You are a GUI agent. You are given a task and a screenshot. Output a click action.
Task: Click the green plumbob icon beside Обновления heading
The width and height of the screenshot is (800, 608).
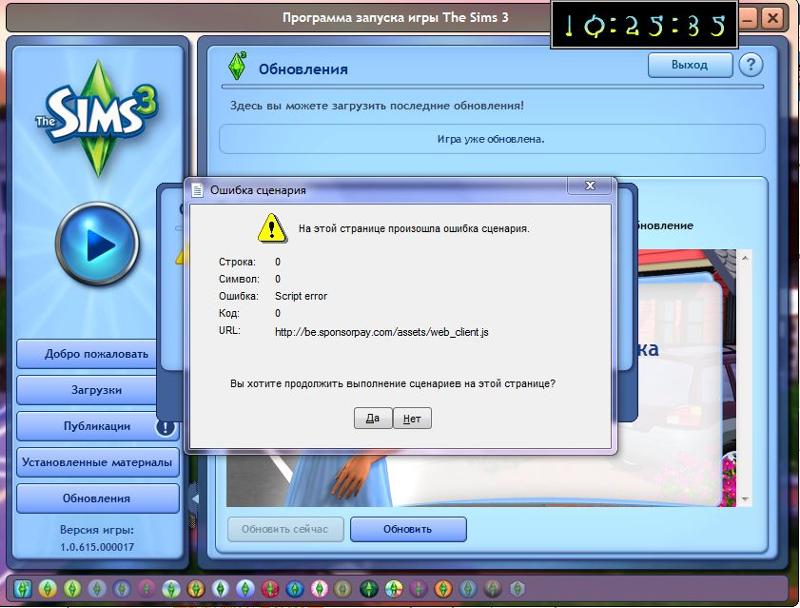237,66
